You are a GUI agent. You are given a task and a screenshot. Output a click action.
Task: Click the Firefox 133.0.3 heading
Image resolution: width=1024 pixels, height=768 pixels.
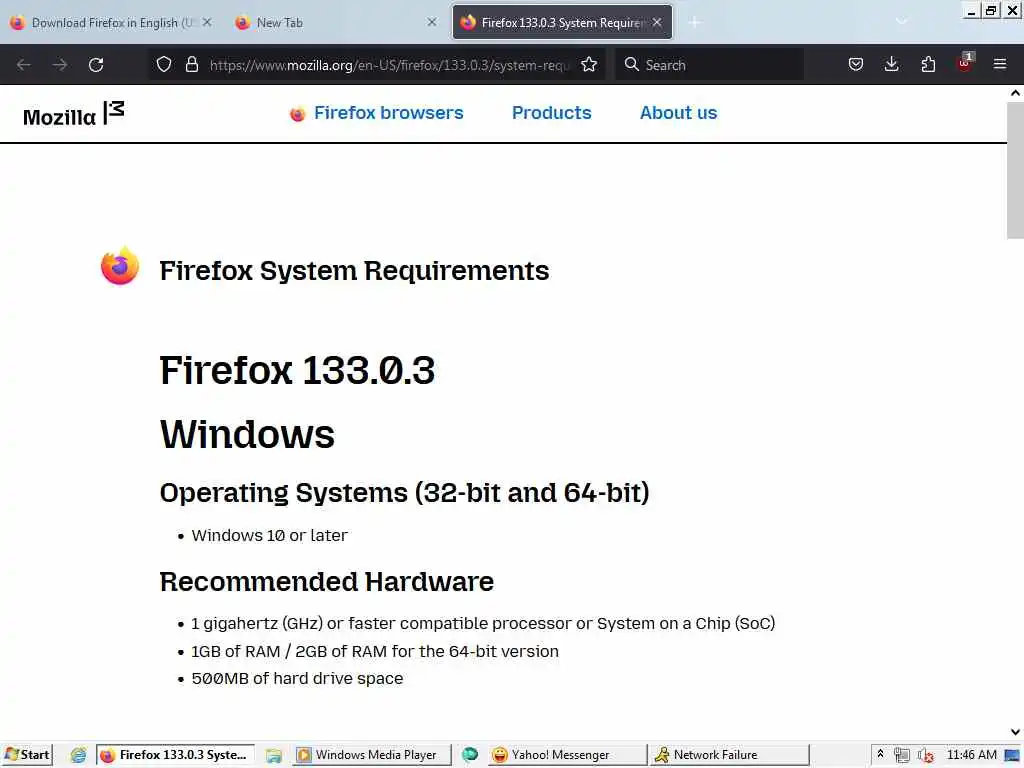pyautogui.click(x=297, y=370)
